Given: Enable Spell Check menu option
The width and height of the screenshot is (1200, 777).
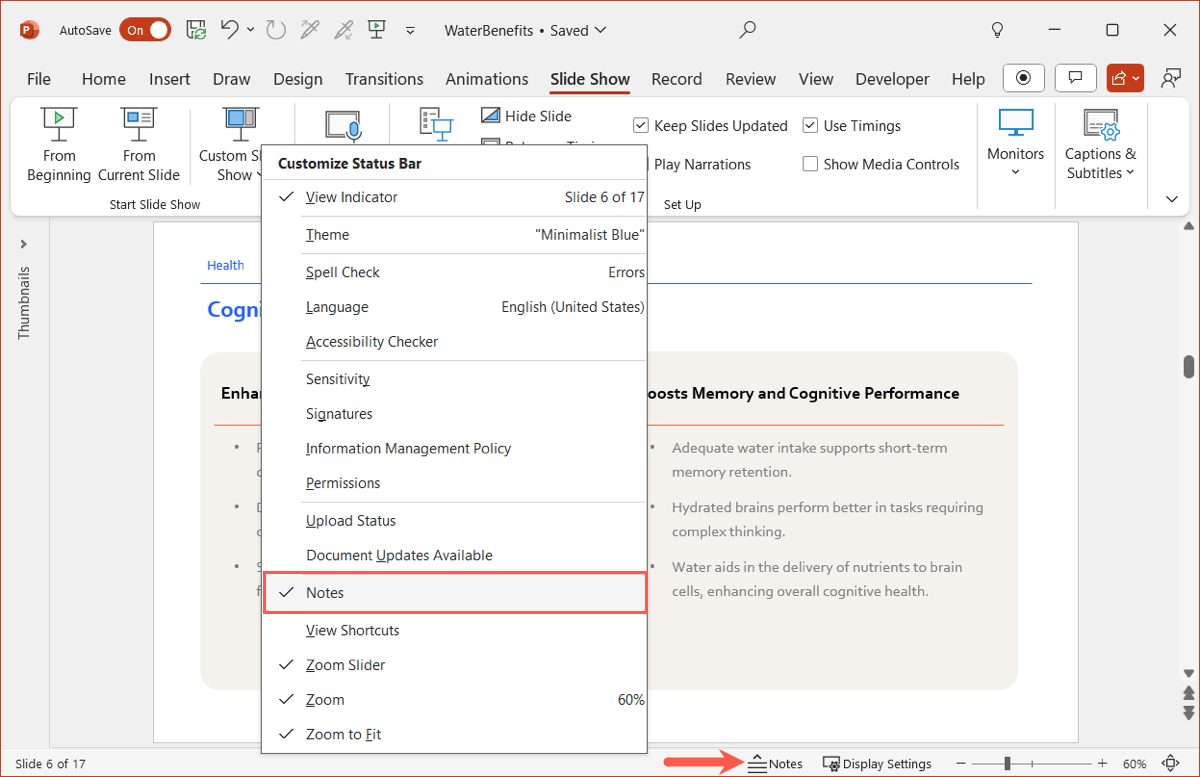Looking at the screenshot, I should tap(455, 272).
